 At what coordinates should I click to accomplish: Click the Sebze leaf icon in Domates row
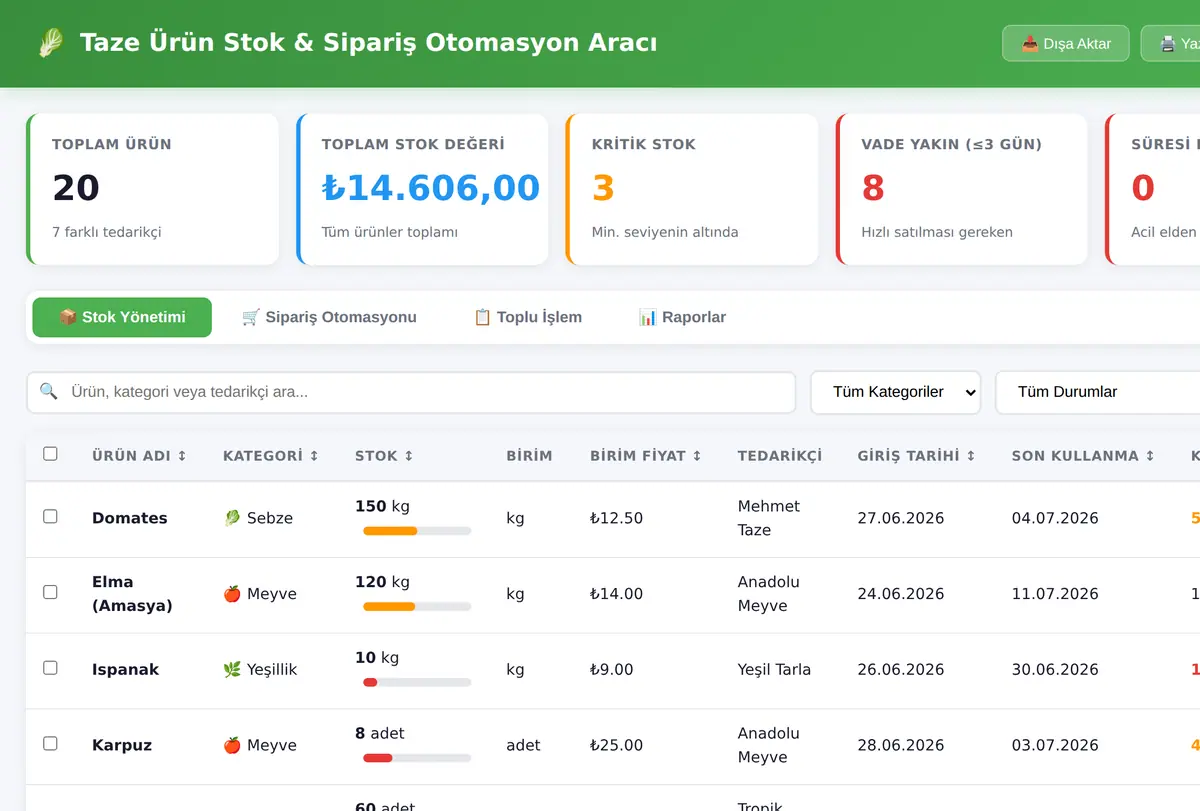pos(232,518)
